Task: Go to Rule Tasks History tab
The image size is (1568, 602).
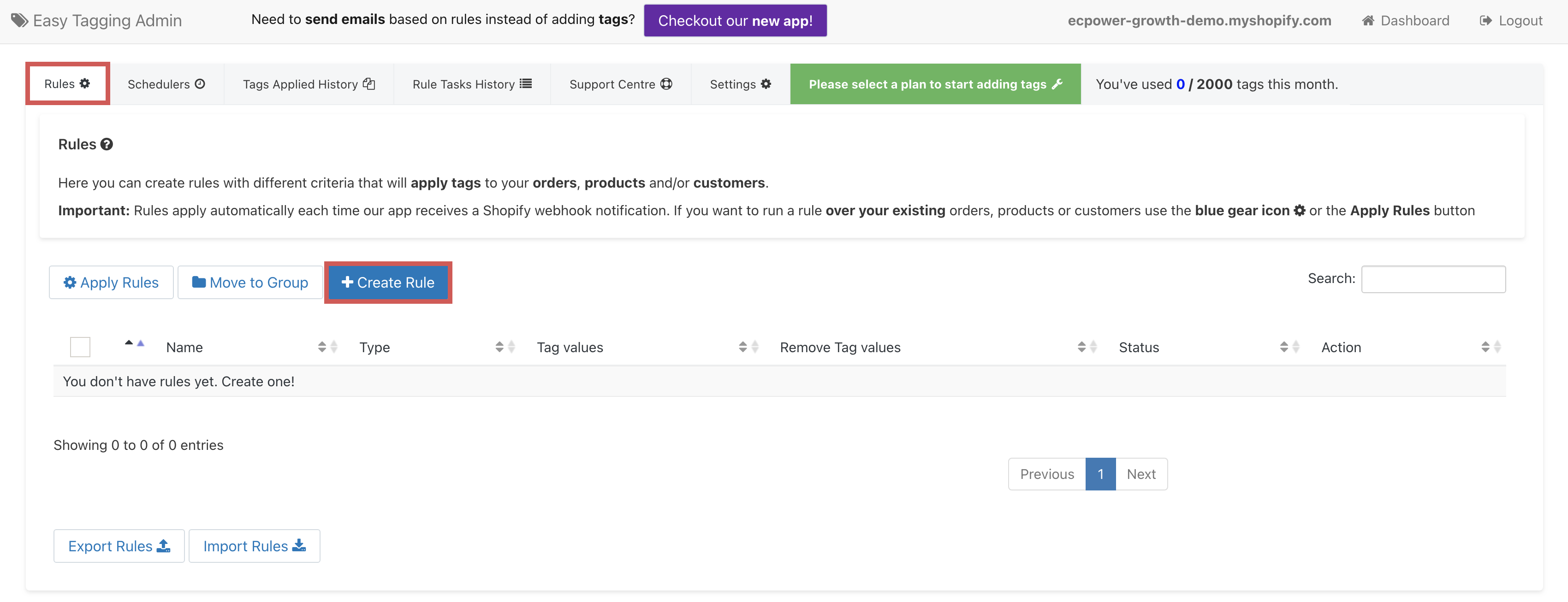Action: click(472, 84)
